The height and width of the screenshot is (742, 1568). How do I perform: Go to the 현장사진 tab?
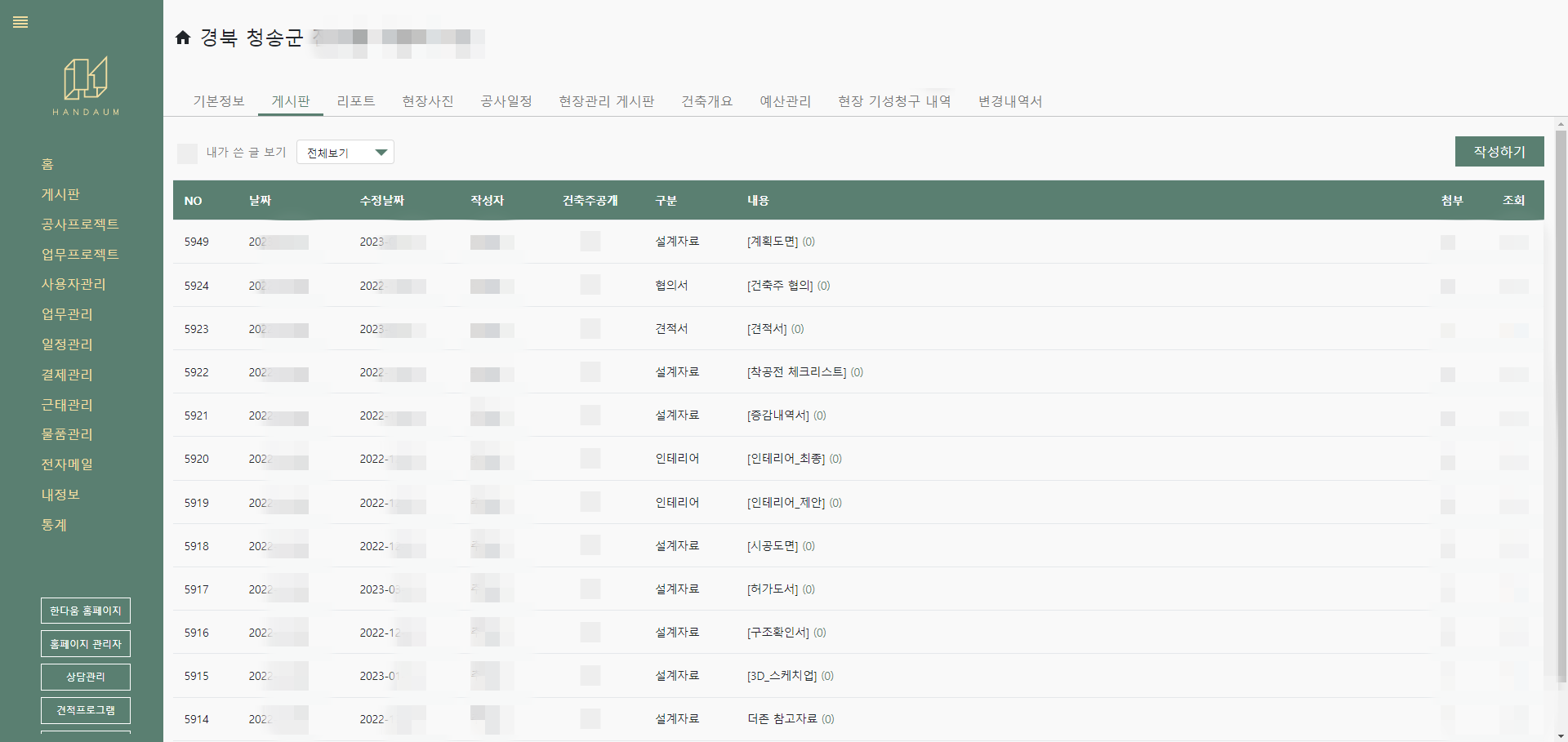pos(428,101)
